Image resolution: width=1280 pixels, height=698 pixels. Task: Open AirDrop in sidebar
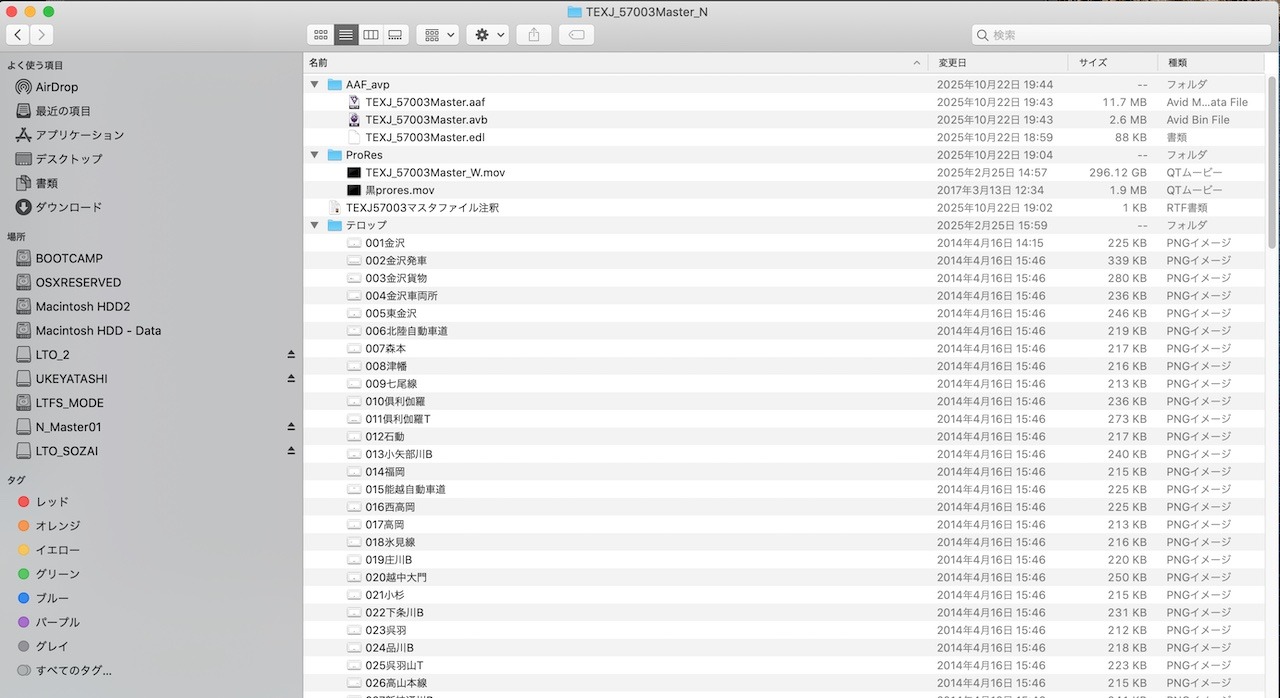point(56,87)
